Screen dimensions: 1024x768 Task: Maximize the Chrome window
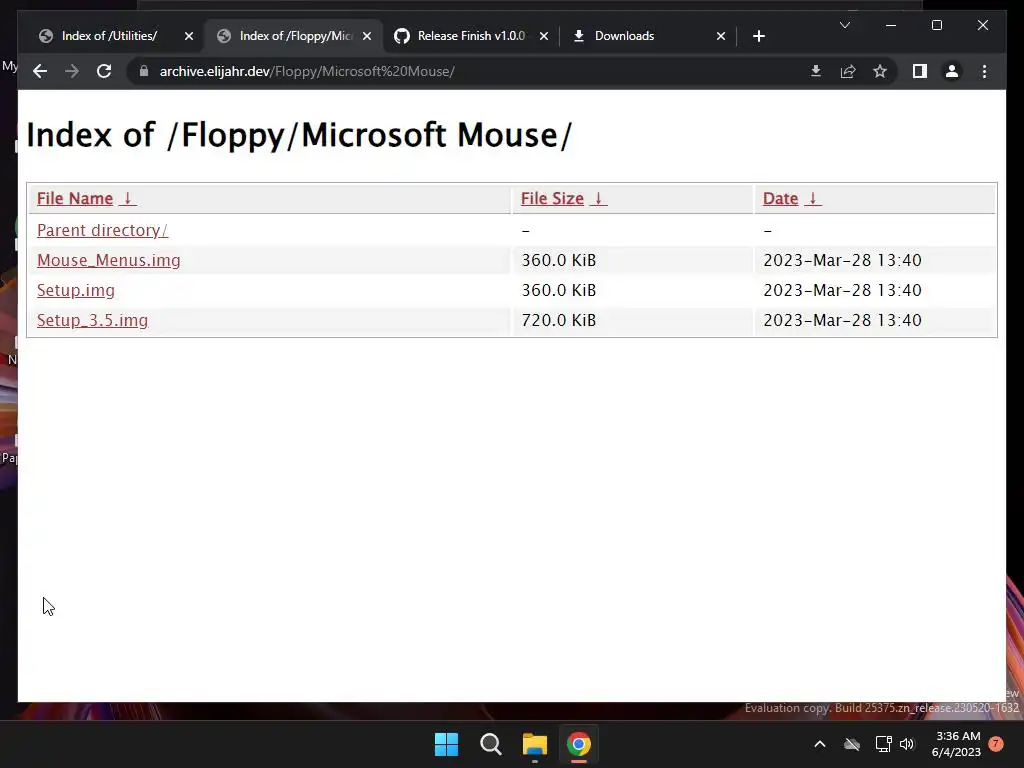(x=936, y=25)
